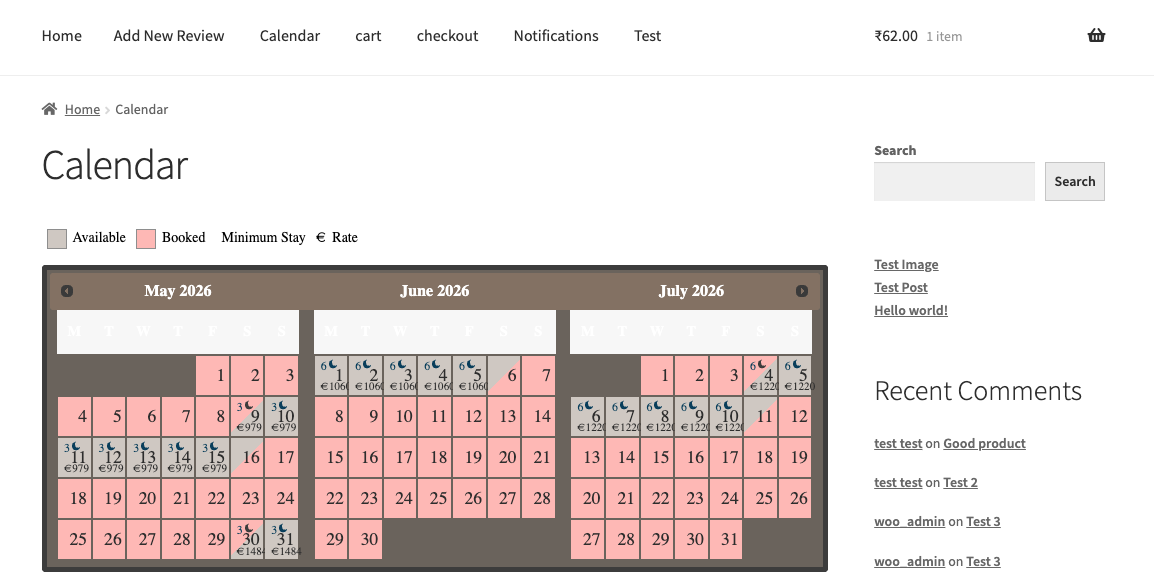The width and height of the screenshot is (1154, 577).
Task: Select May 31 available date
Action: [x=282, y=539]
